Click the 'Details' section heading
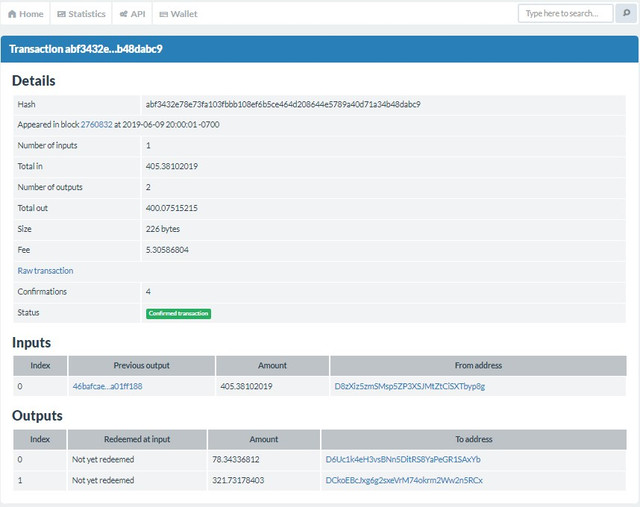The height and width of the screenshot is (507, 640). pyautogui.click(x=33, y=80)
